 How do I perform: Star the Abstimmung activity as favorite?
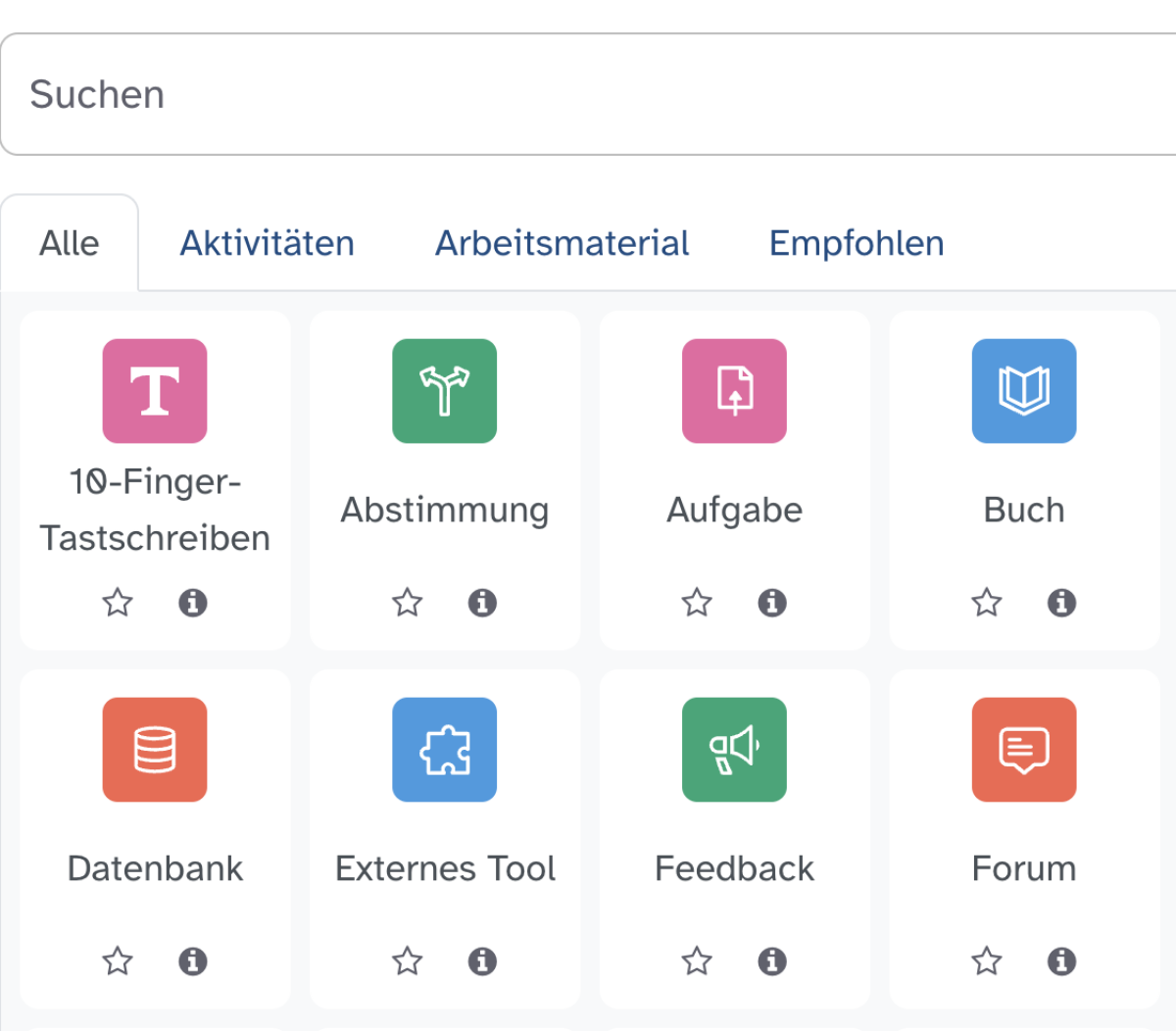[408, 602]
